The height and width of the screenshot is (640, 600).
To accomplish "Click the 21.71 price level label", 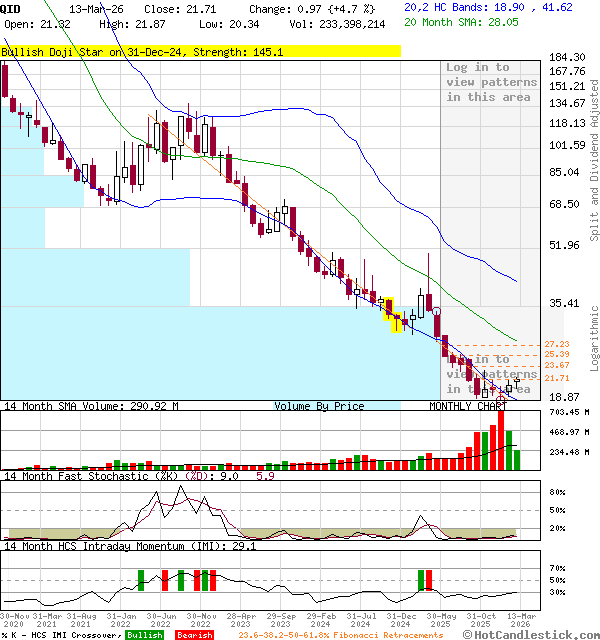I will pyautogui.click(x=557, y=379).
